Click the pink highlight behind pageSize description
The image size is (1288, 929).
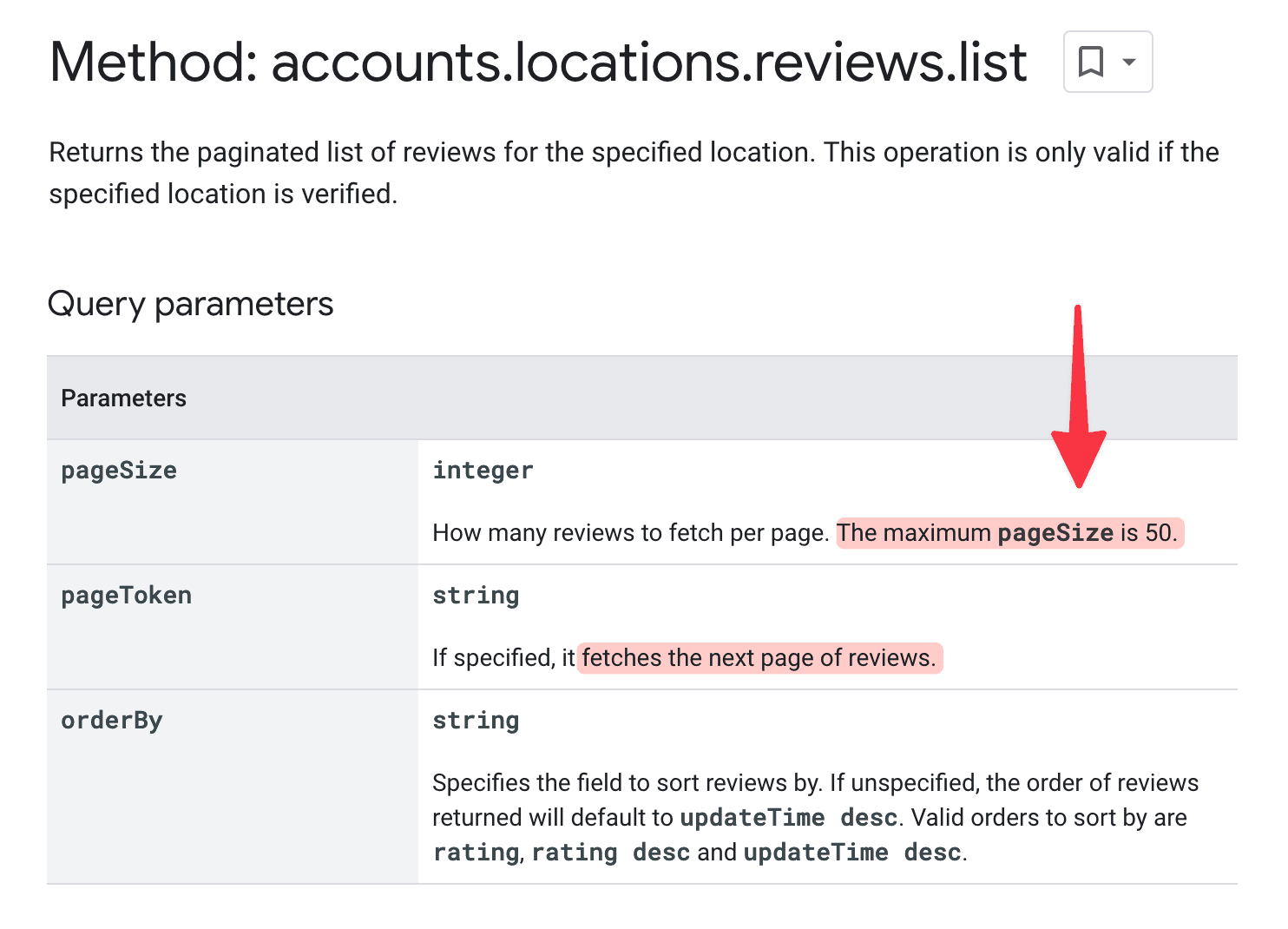[1007, 532]
